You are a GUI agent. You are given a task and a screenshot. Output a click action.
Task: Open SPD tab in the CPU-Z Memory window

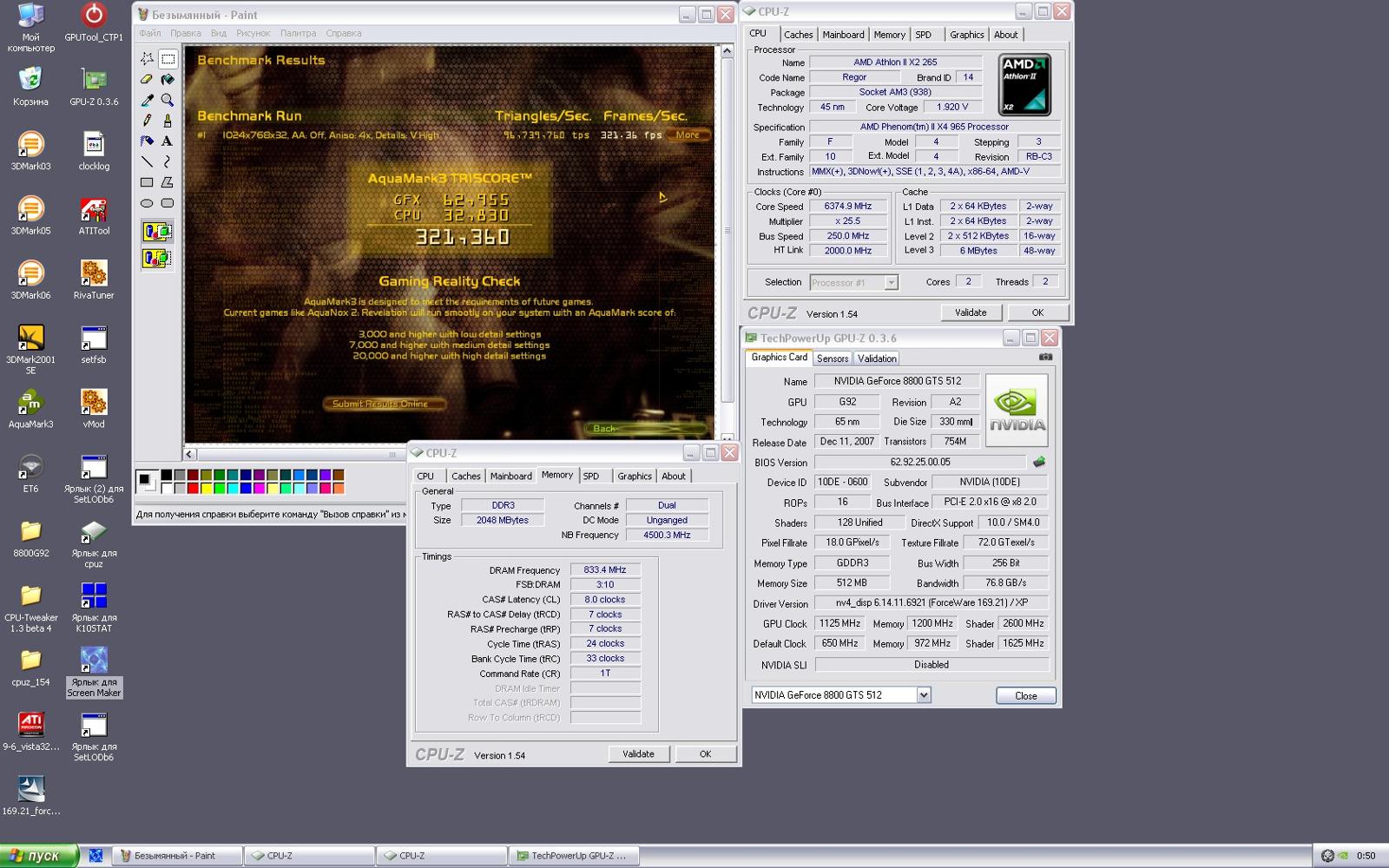(x=591, y=476)
